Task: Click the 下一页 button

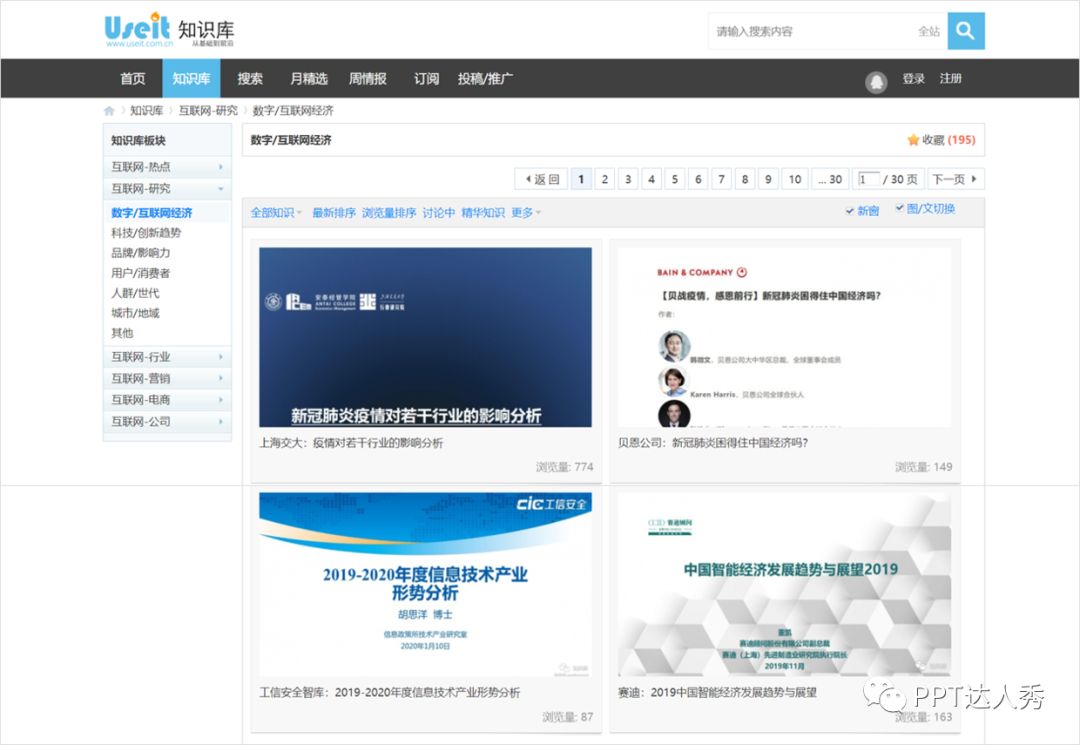Action: pyautogui.click(x=955, y=179)
